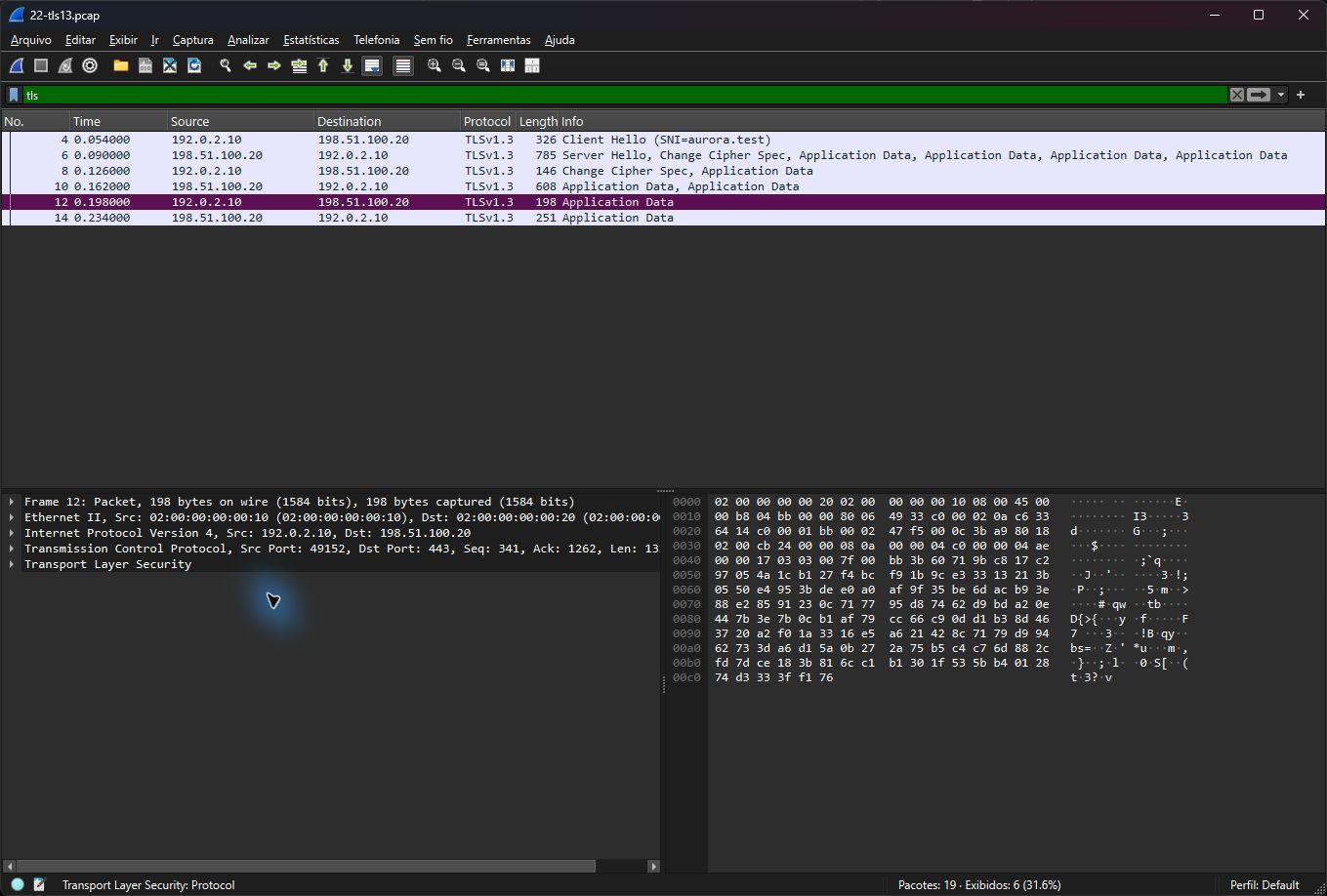1327x896 pixels.
Task: Go forward to next packet
Action: point(274,65)
